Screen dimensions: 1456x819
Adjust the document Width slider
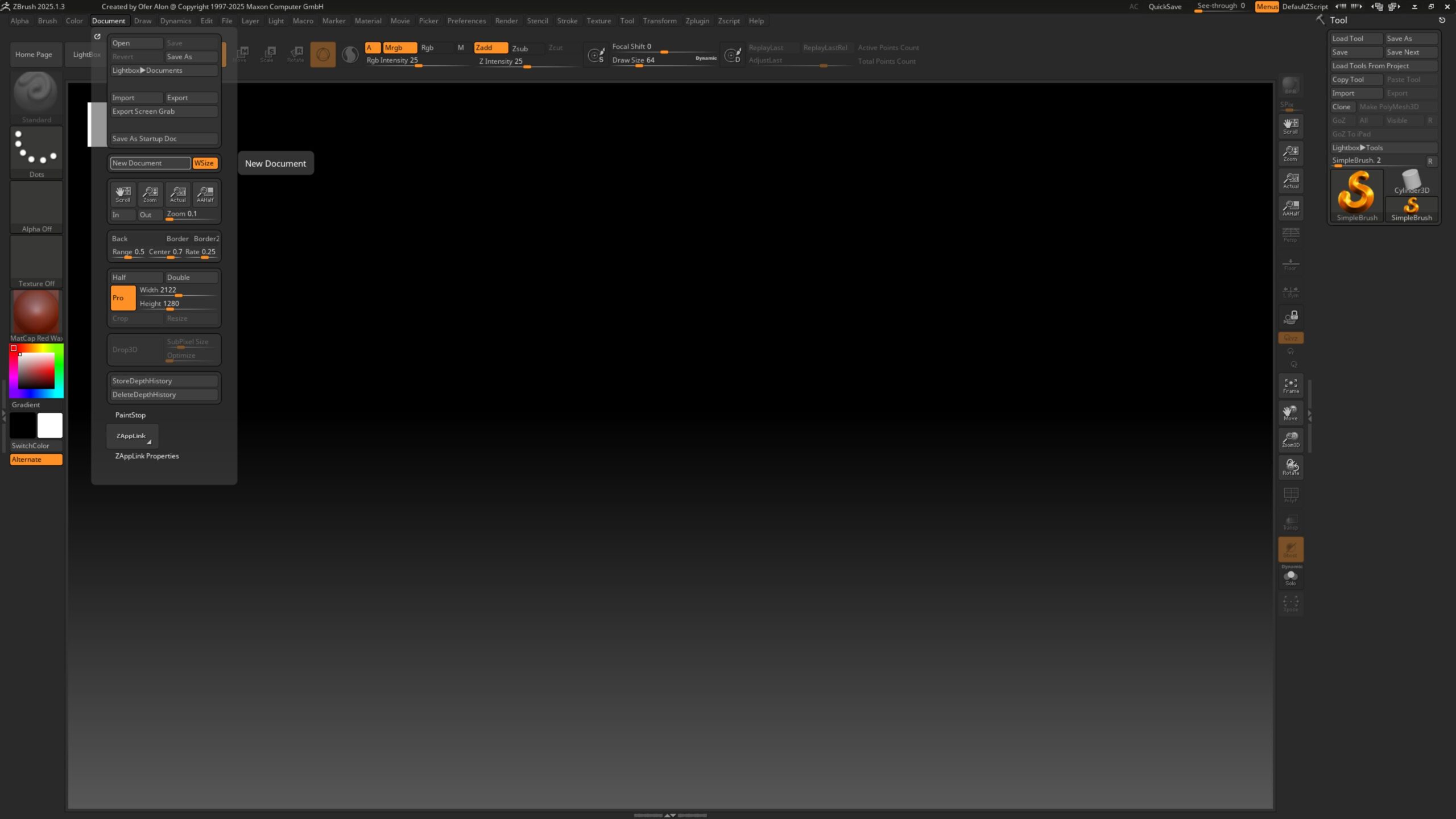point(177,291)
